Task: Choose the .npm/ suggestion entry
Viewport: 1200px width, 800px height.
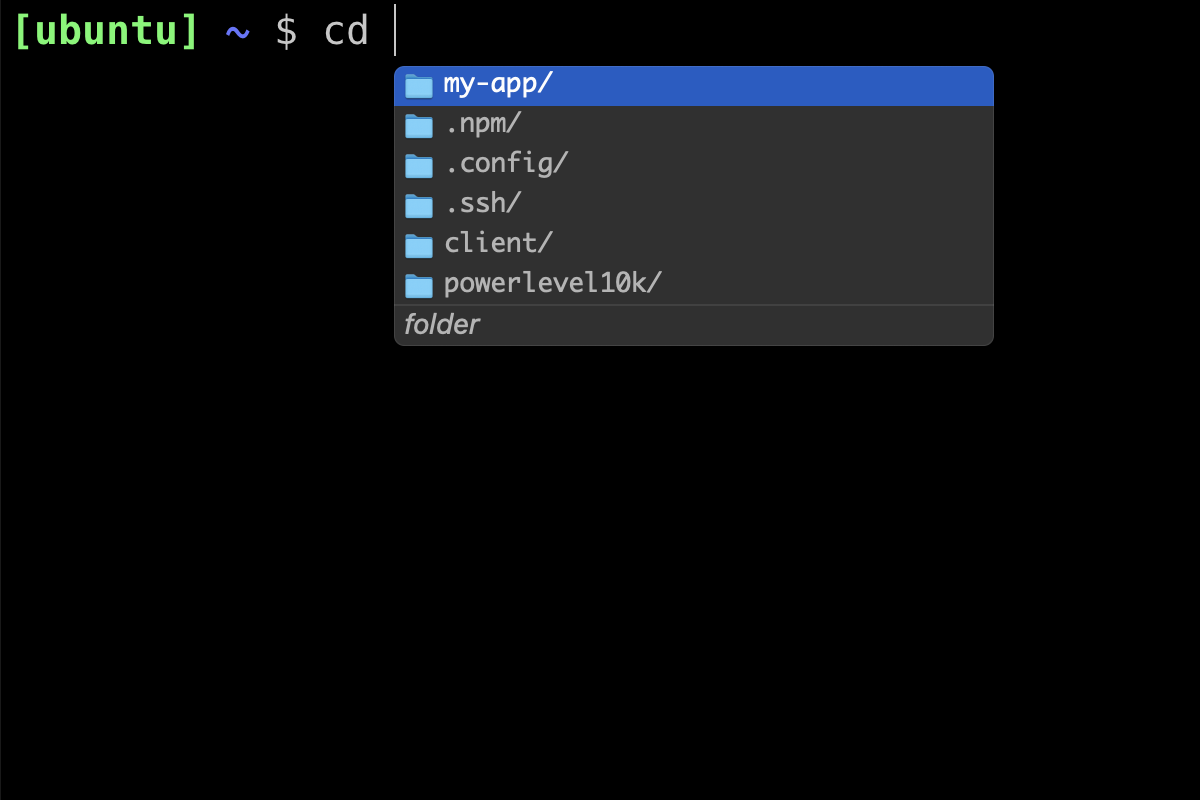Action: pos(694,125)
